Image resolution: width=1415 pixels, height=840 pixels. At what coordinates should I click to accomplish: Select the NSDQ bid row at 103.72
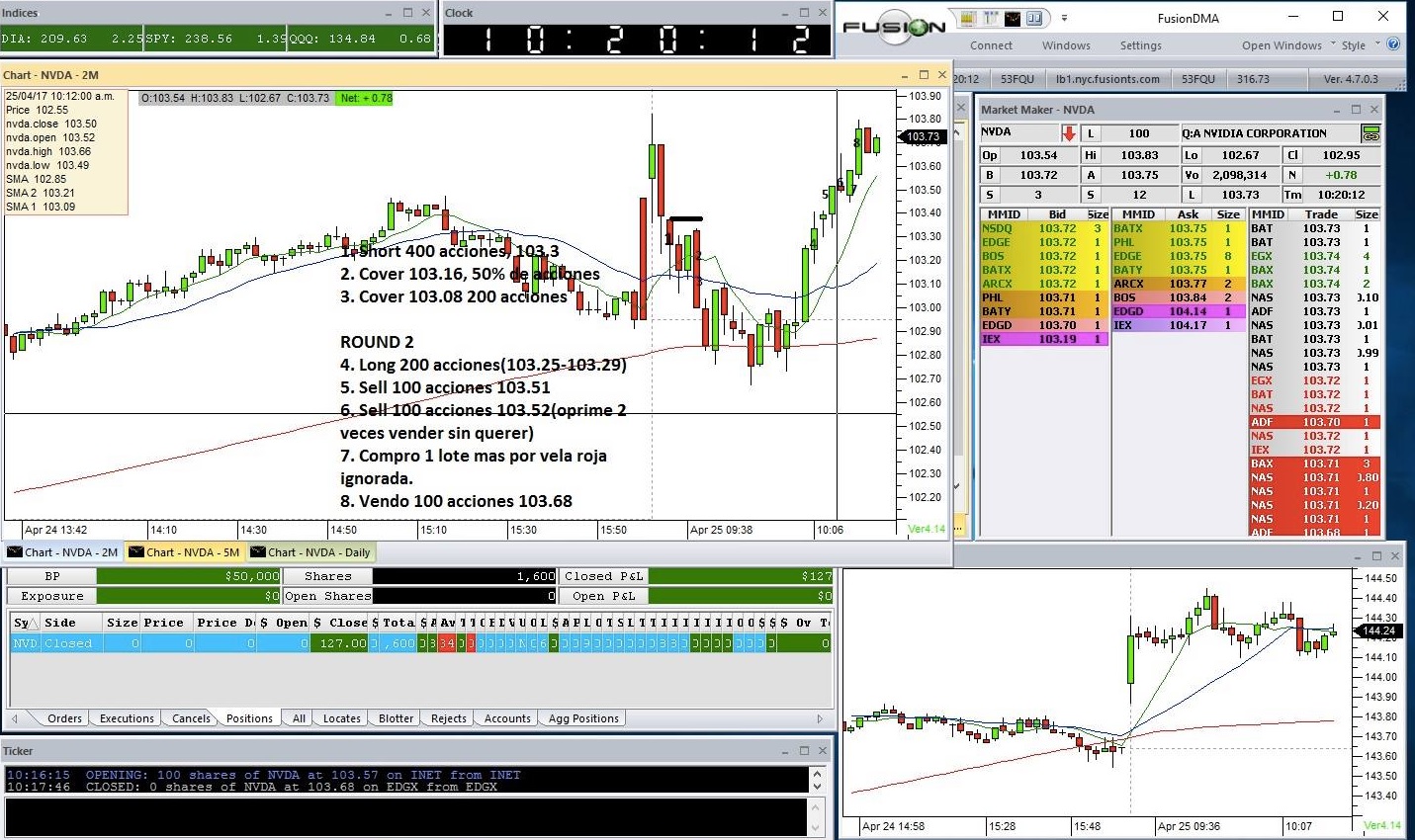(1043, 228)
